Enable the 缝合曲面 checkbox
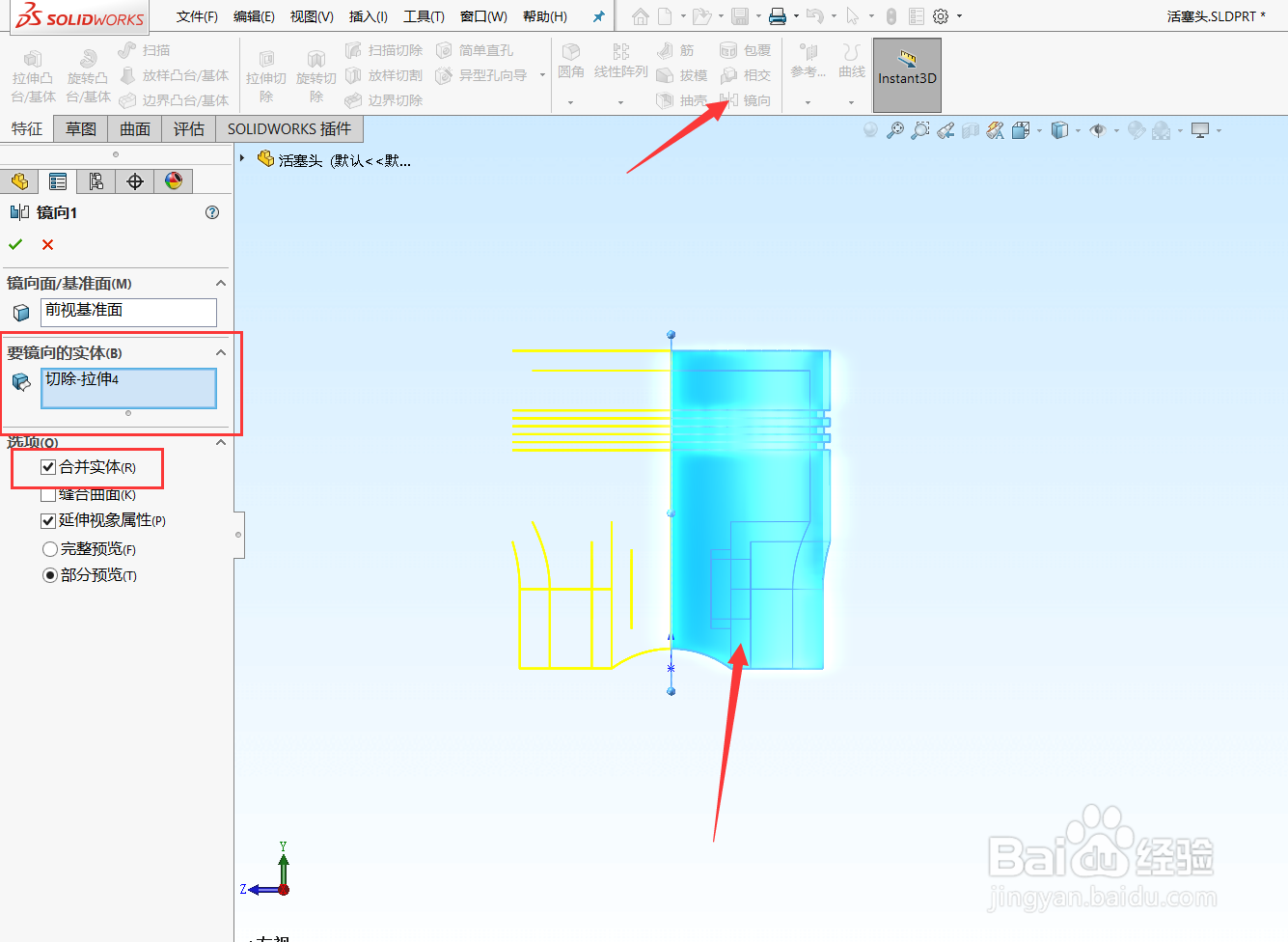Screen dimensions: 1288x942 [x=47, y=493]
